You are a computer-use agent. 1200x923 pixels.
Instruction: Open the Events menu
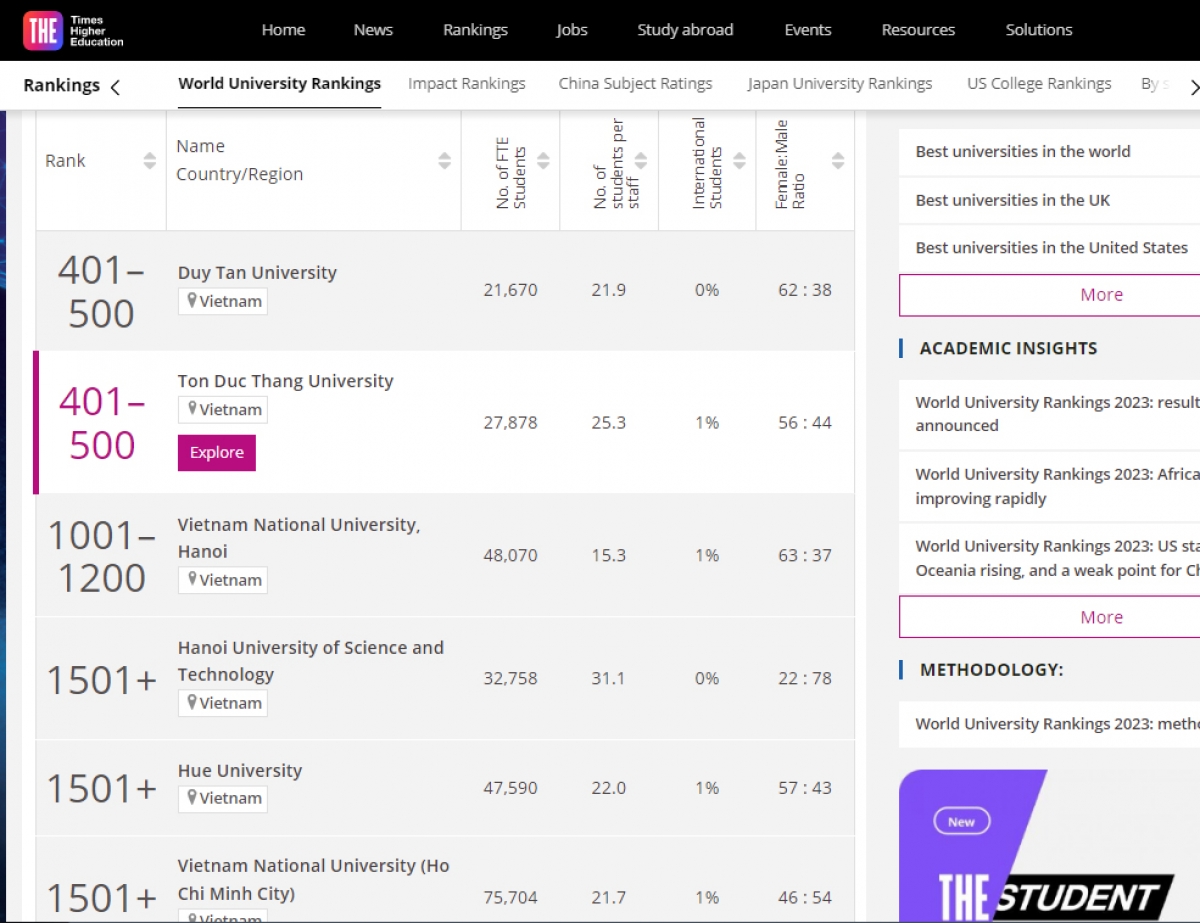[808, 30]
